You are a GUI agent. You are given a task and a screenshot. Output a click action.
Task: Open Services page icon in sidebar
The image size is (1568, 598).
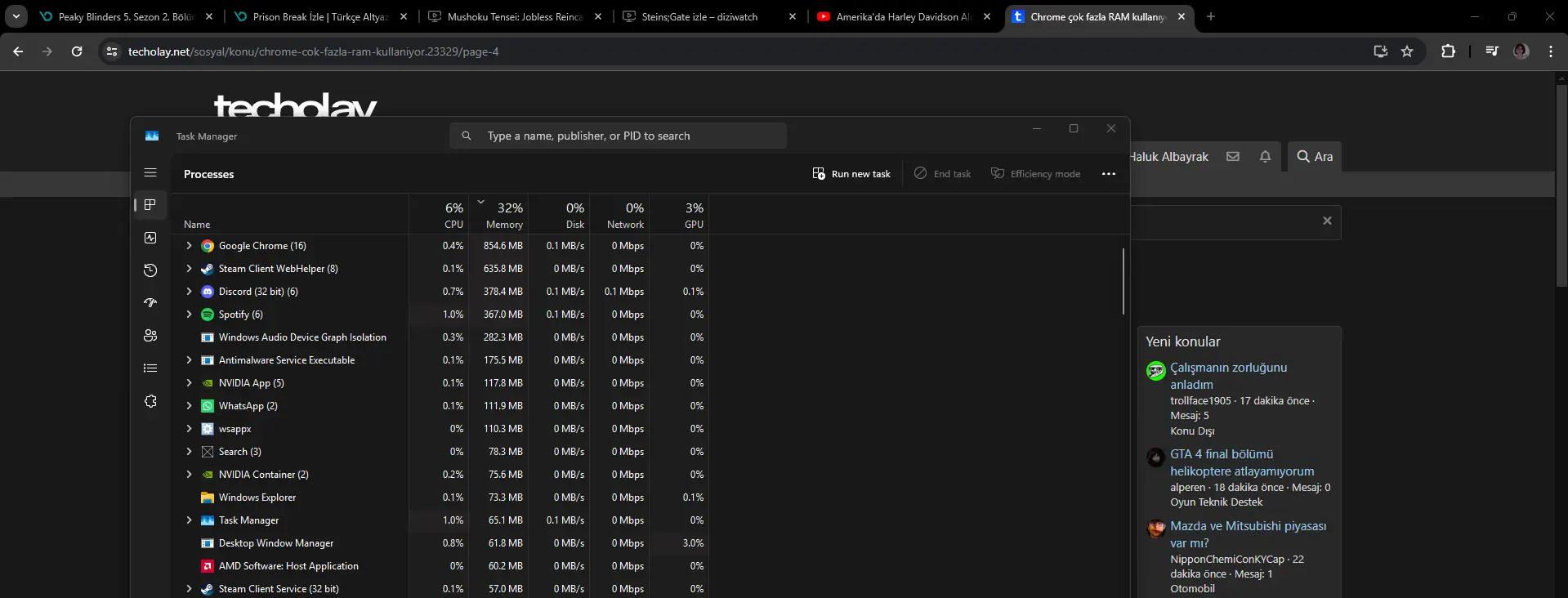click(150, 401)
